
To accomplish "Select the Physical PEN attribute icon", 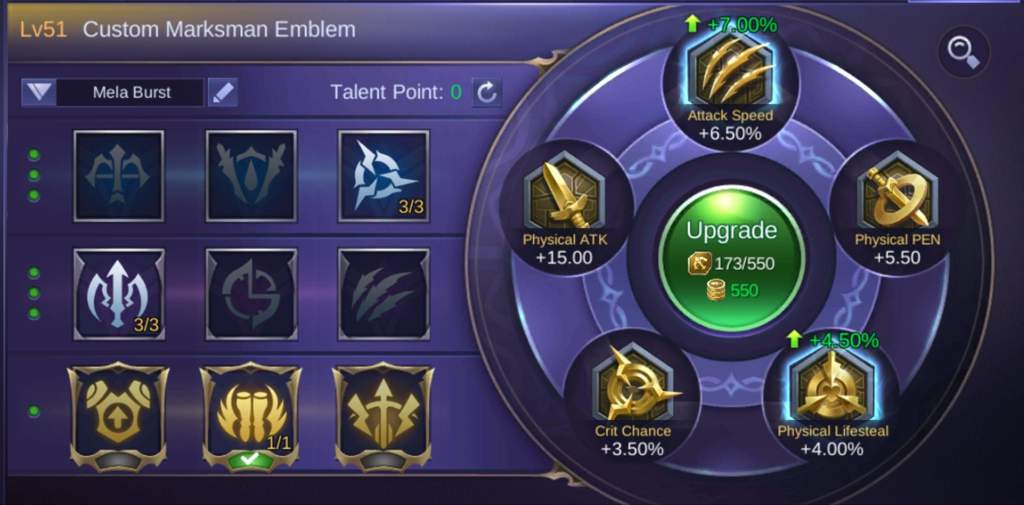I will coord(899,194).
